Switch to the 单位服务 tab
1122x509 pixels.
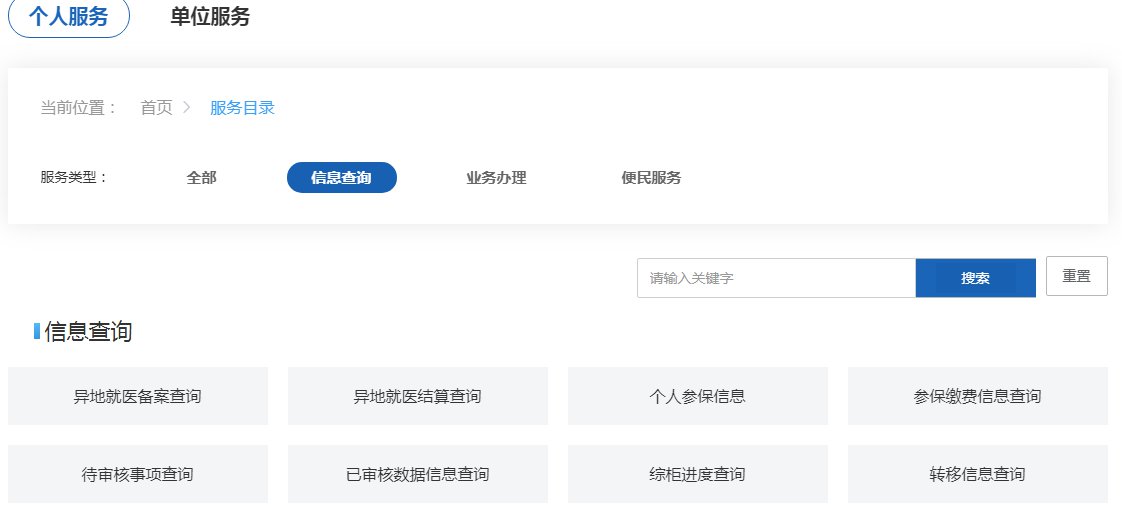[210, 18]
